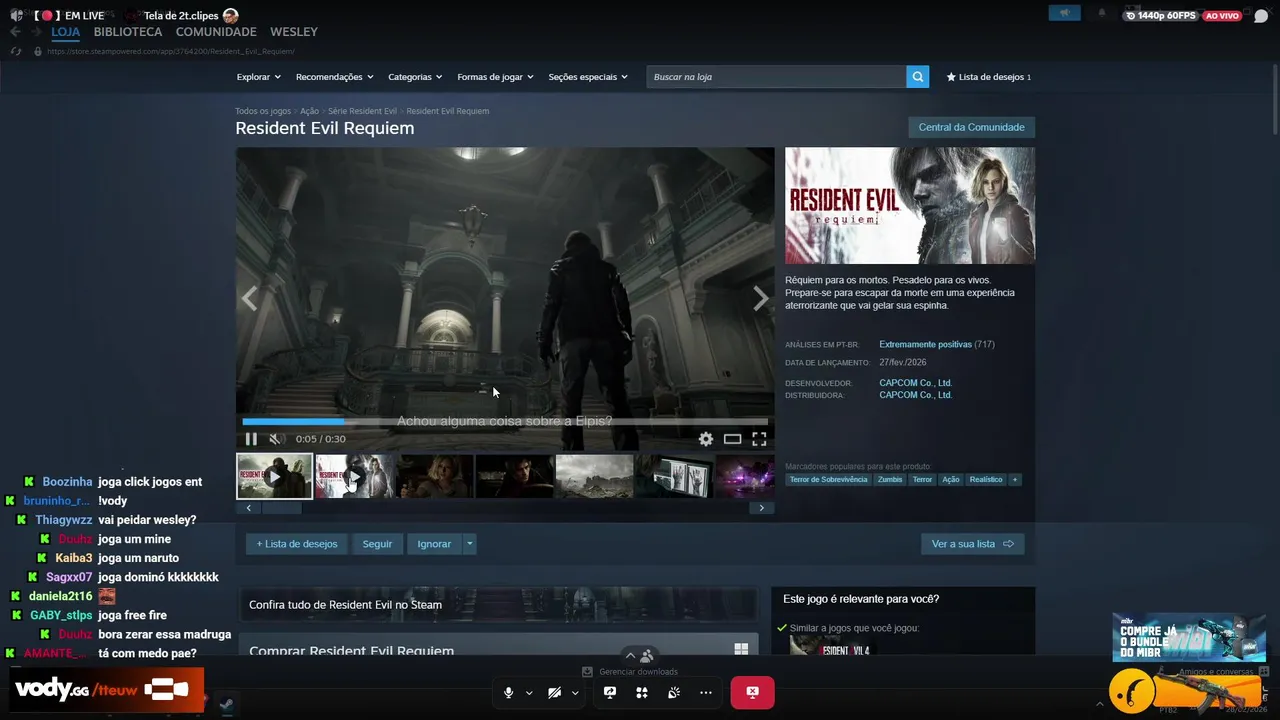This screenshot has height=720, width=1280.
Task: Click Ver a sua lista button
Action: click(972, 544)
